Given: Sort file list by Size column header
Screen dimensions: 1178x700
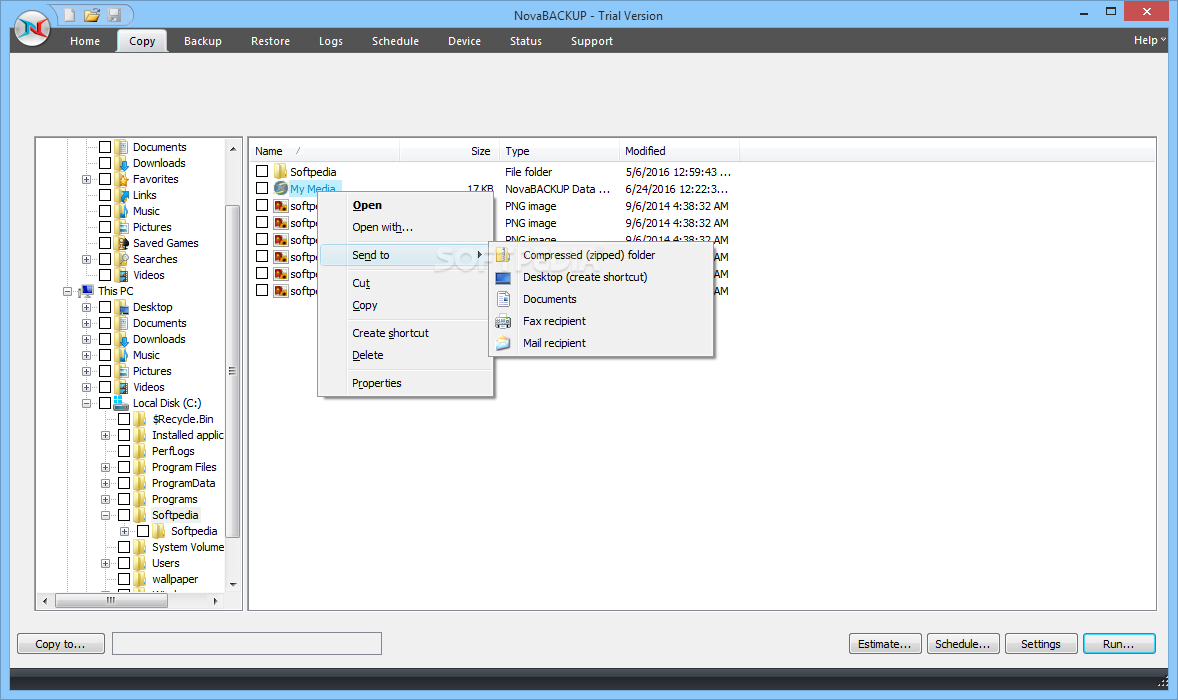Looking at the screenshot, I should point(448,151).
